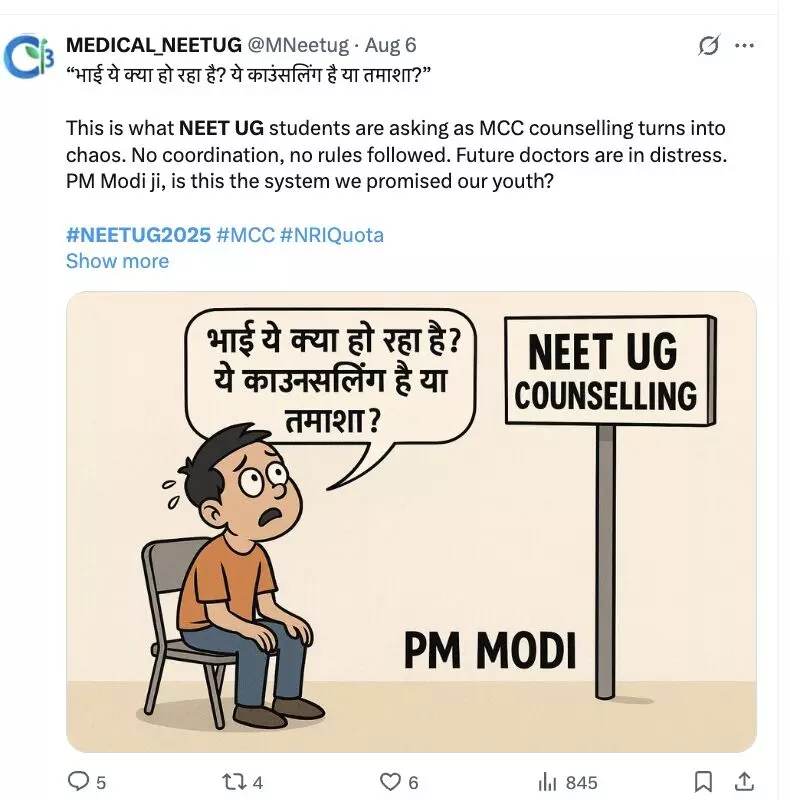The width and height of the screenshot is (790, 800).
Task: Bookmark this post
Action: click(x=703, y=782)
